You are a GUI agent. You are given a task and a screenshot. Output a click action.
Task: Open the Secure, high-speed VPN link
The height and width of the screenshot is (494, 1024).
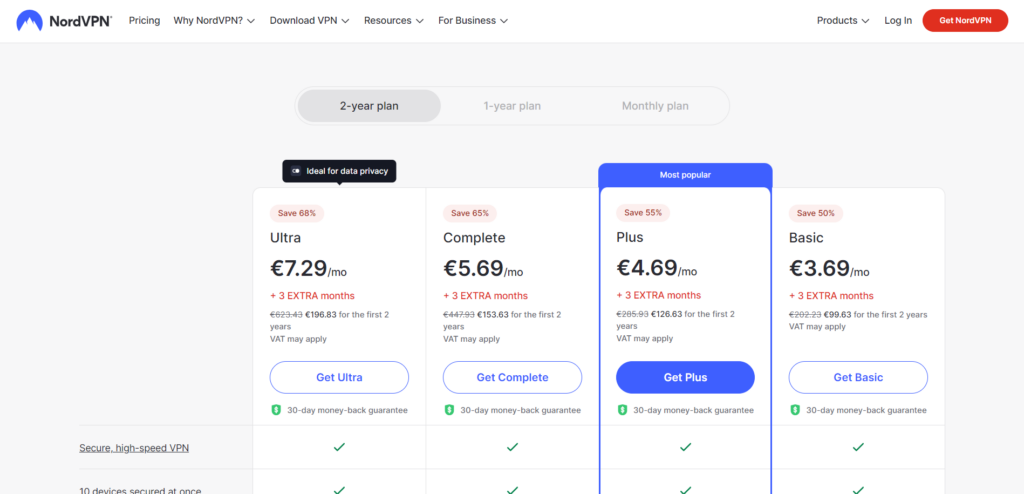point(134,448)
